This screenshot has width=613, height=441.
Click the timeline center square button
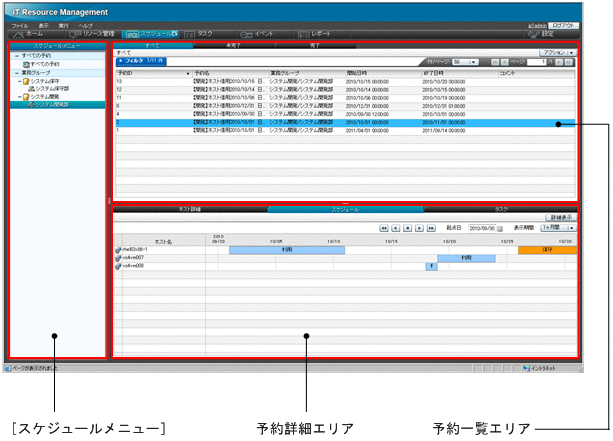[x=407, y=228]
